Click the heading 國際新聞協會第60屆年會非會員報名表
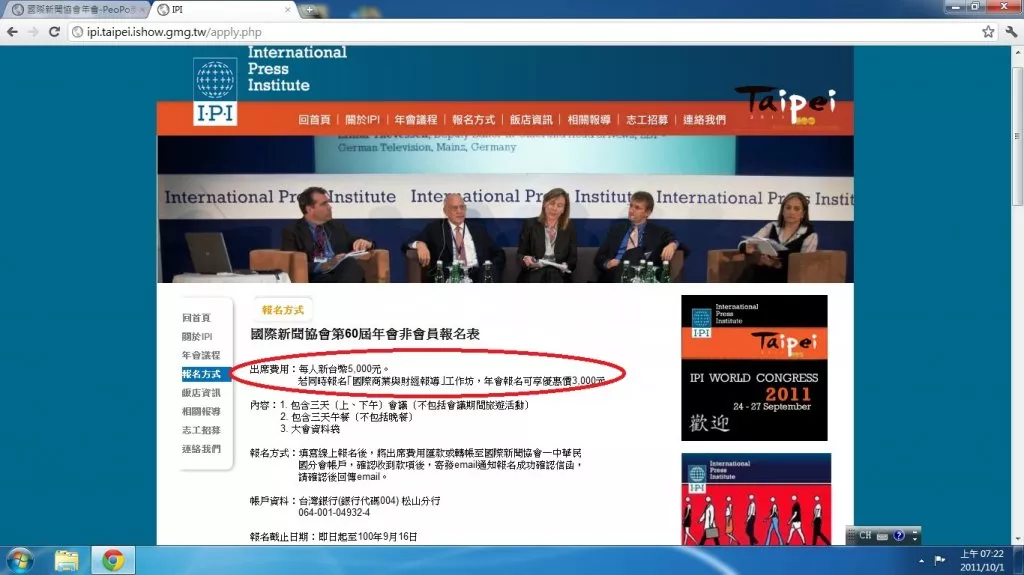 click(x=365, y=334)
